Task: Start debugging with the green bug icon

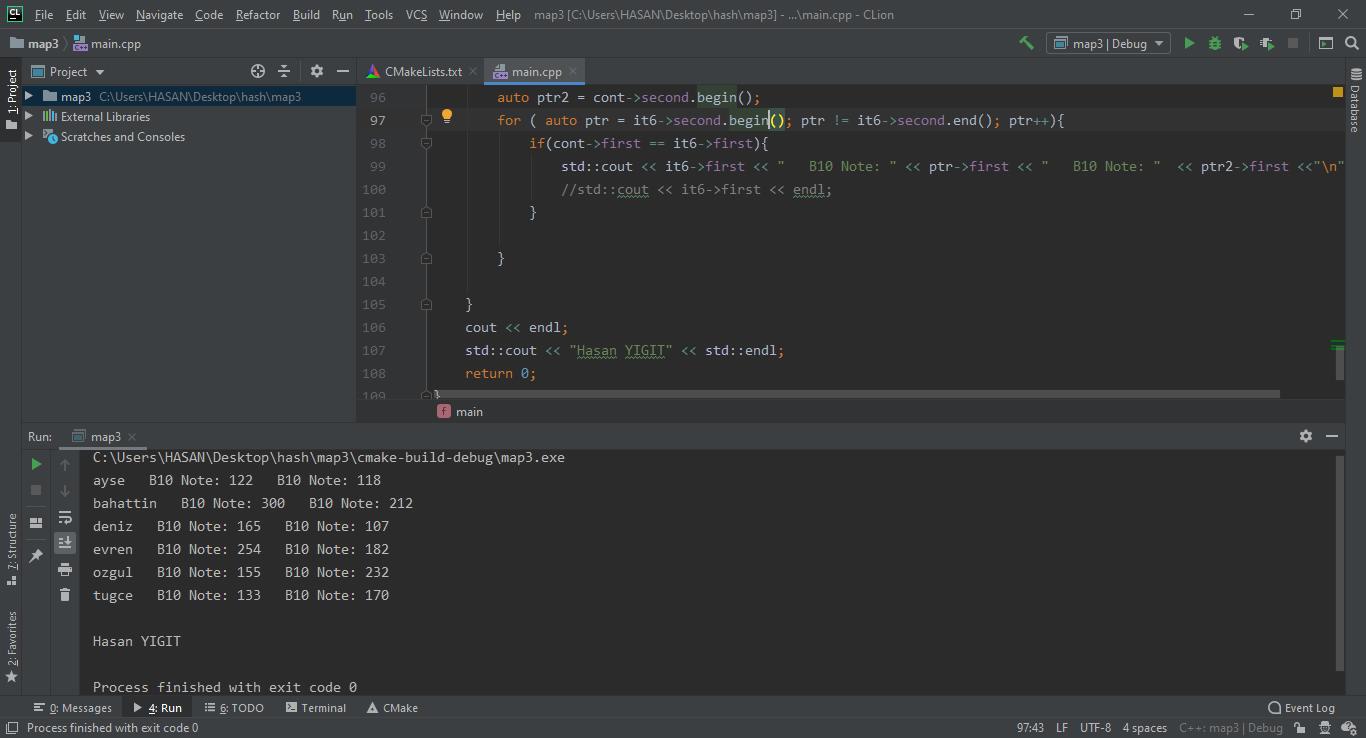Action: (1215, 43)
